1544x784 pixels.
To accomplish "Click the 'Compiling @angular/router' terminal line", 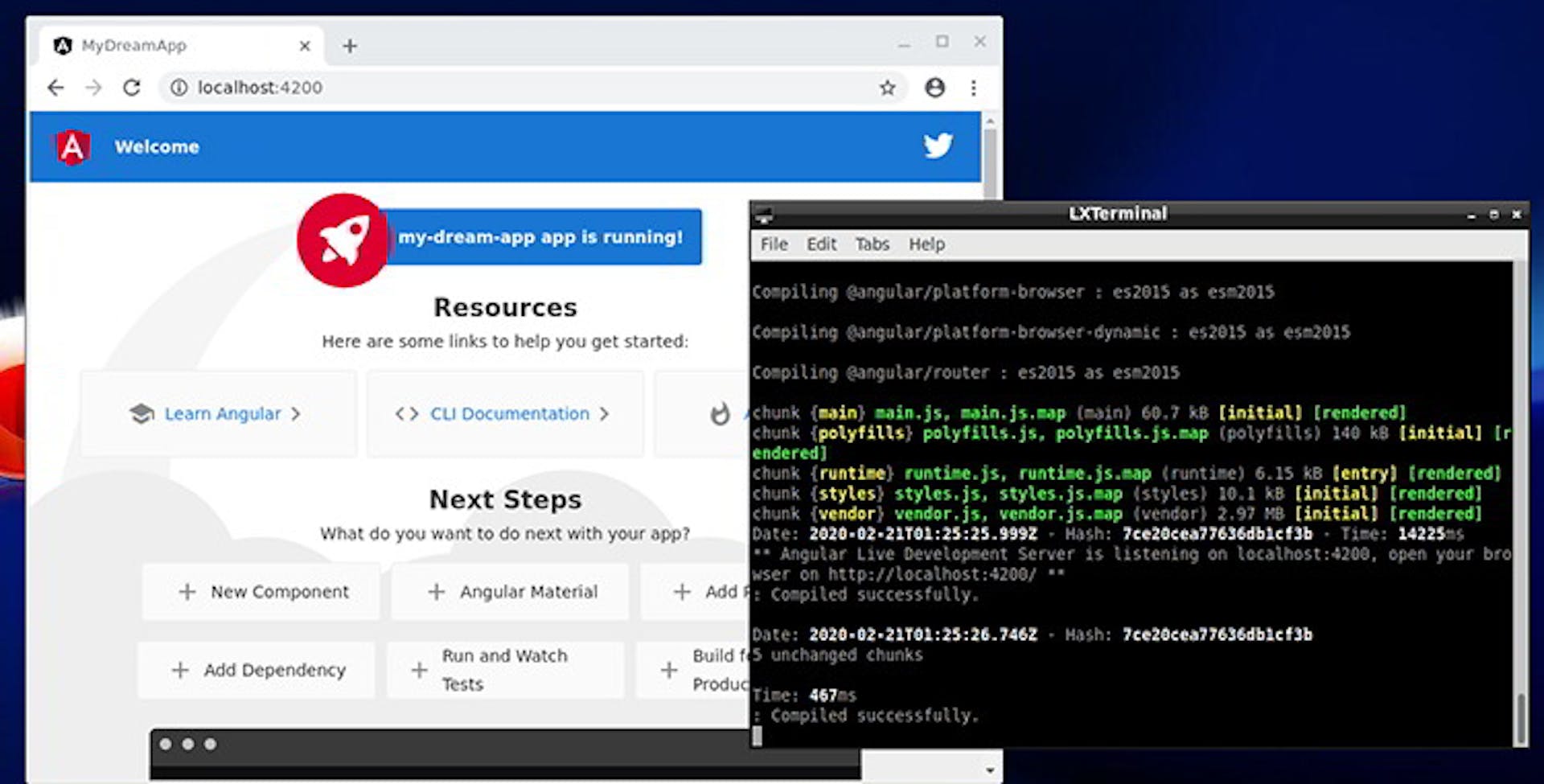I will [x=966, y=372].
